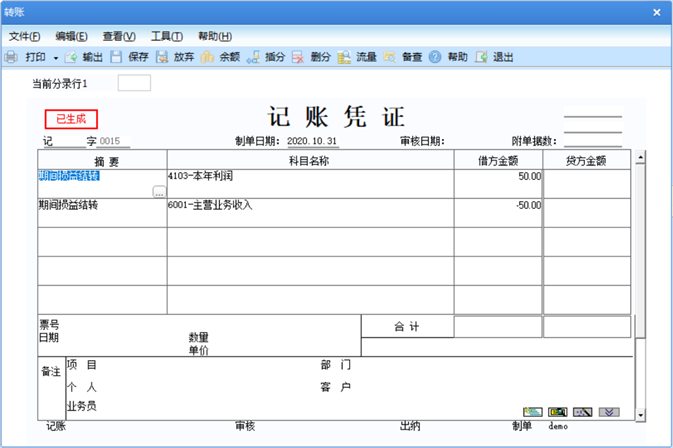Open the 编辑(E) menu
Viewport: 673px width, 448px height.
click(x=71, y=36)
